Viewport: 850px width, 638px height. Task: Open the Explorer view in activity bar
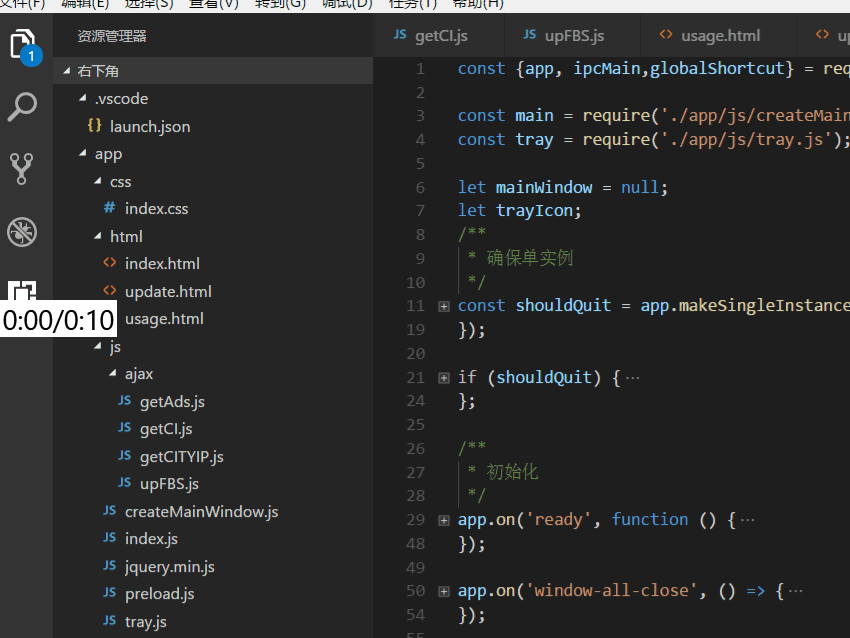(x=24, y=46)
